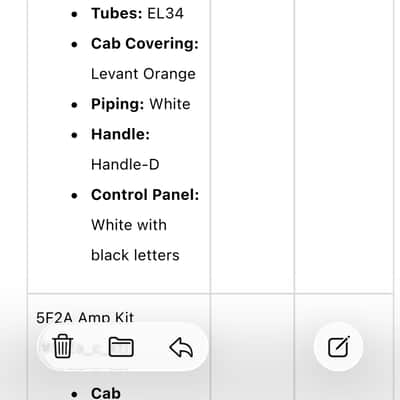Click the 'Control Panel:' label
The image size is (400, 400).
[x=145, y=195]
